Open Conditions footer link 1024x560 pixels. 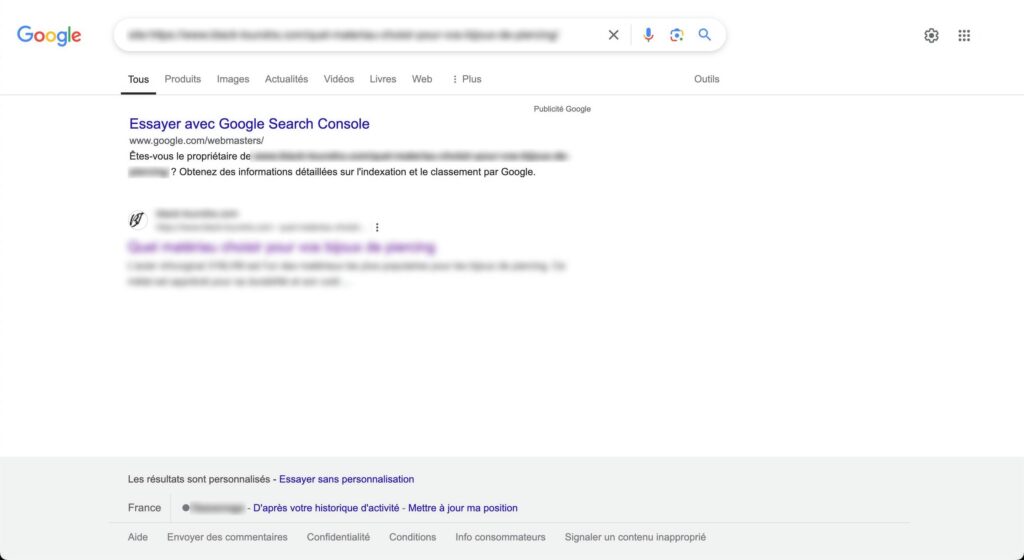(x=413, y=537)
